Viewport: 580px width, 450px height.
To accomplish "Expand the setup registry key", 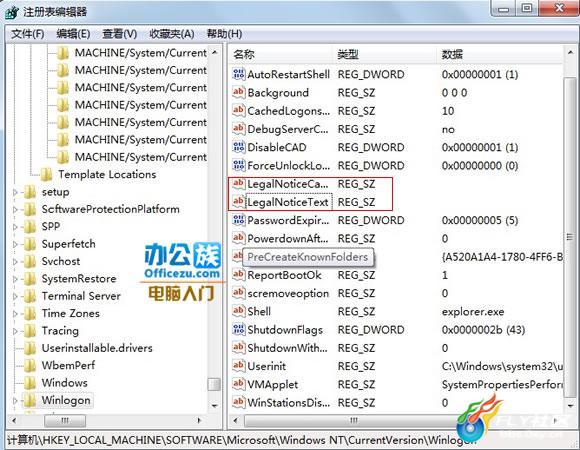I will [15, 192].
